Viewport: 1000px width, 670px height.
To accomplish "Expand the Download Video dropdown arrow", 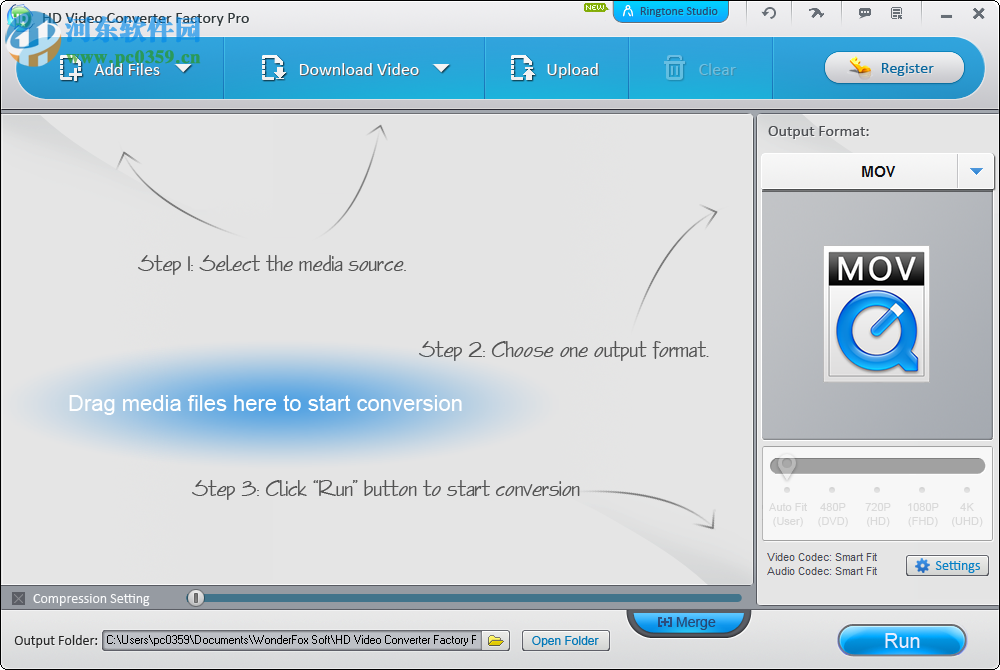I will [x=441, y=69].
